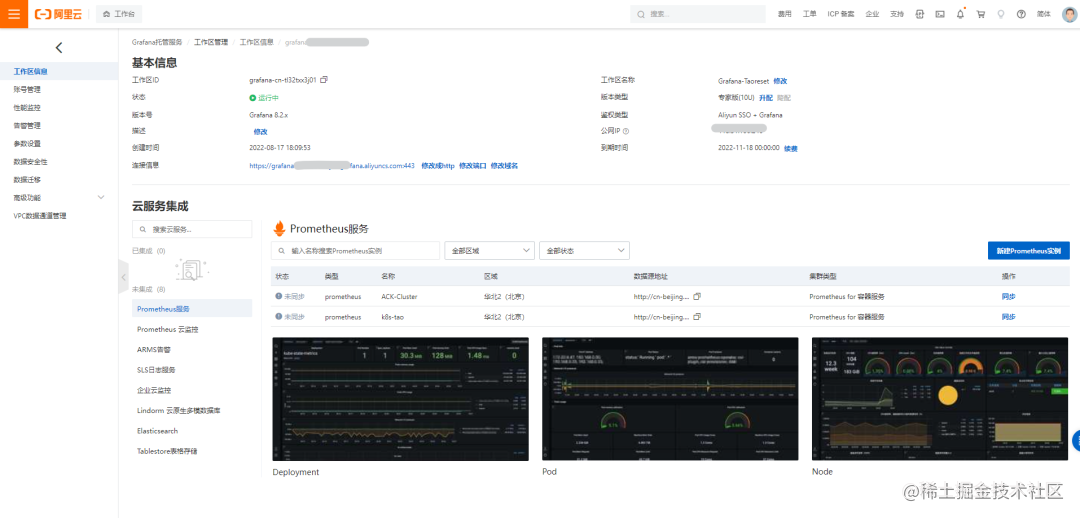Open the 支持 menu
Image resolution: width=1080 pixels, height=518 pixels.
pyautogui.click(x=897, y=14)
